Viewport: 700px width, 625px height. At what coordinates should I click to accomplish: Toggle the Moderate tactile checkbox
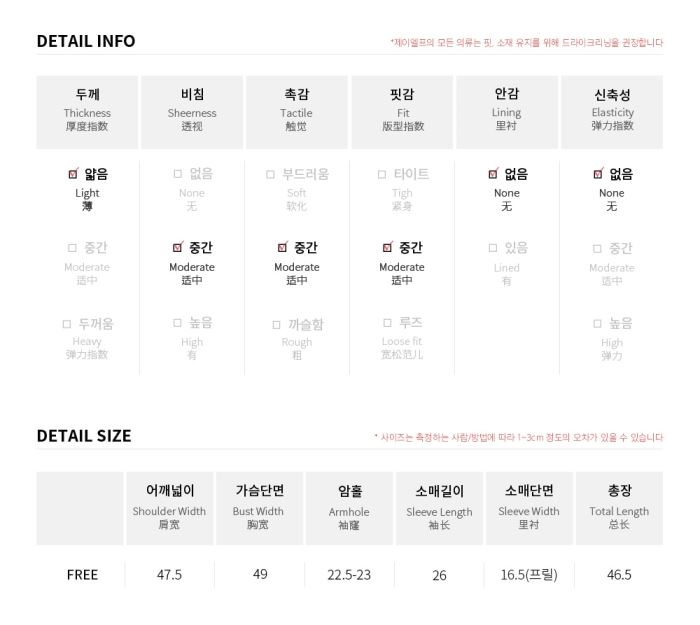click(283, 247)
